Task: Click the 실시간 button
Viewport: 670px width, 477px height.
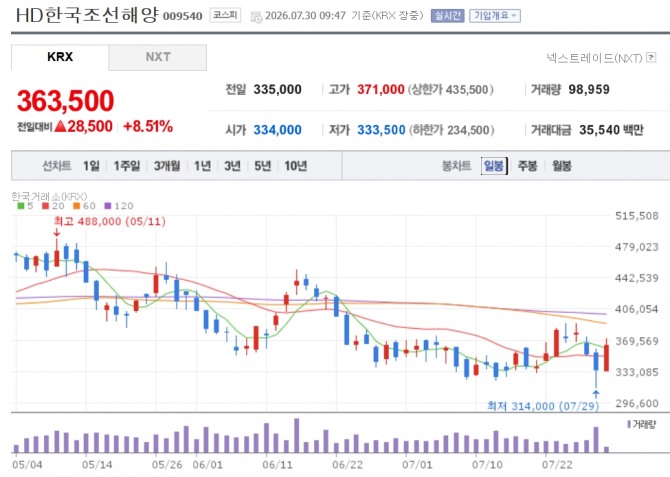Action: [447, 16]
